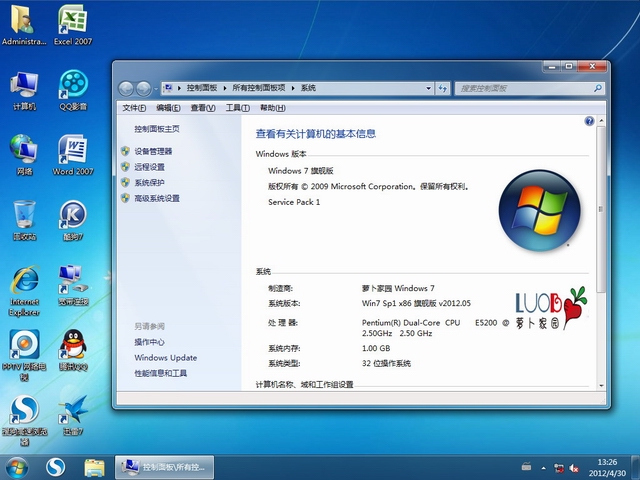Show hidden tray icons arrow
The image size is (640, 480).
(544, 468)
